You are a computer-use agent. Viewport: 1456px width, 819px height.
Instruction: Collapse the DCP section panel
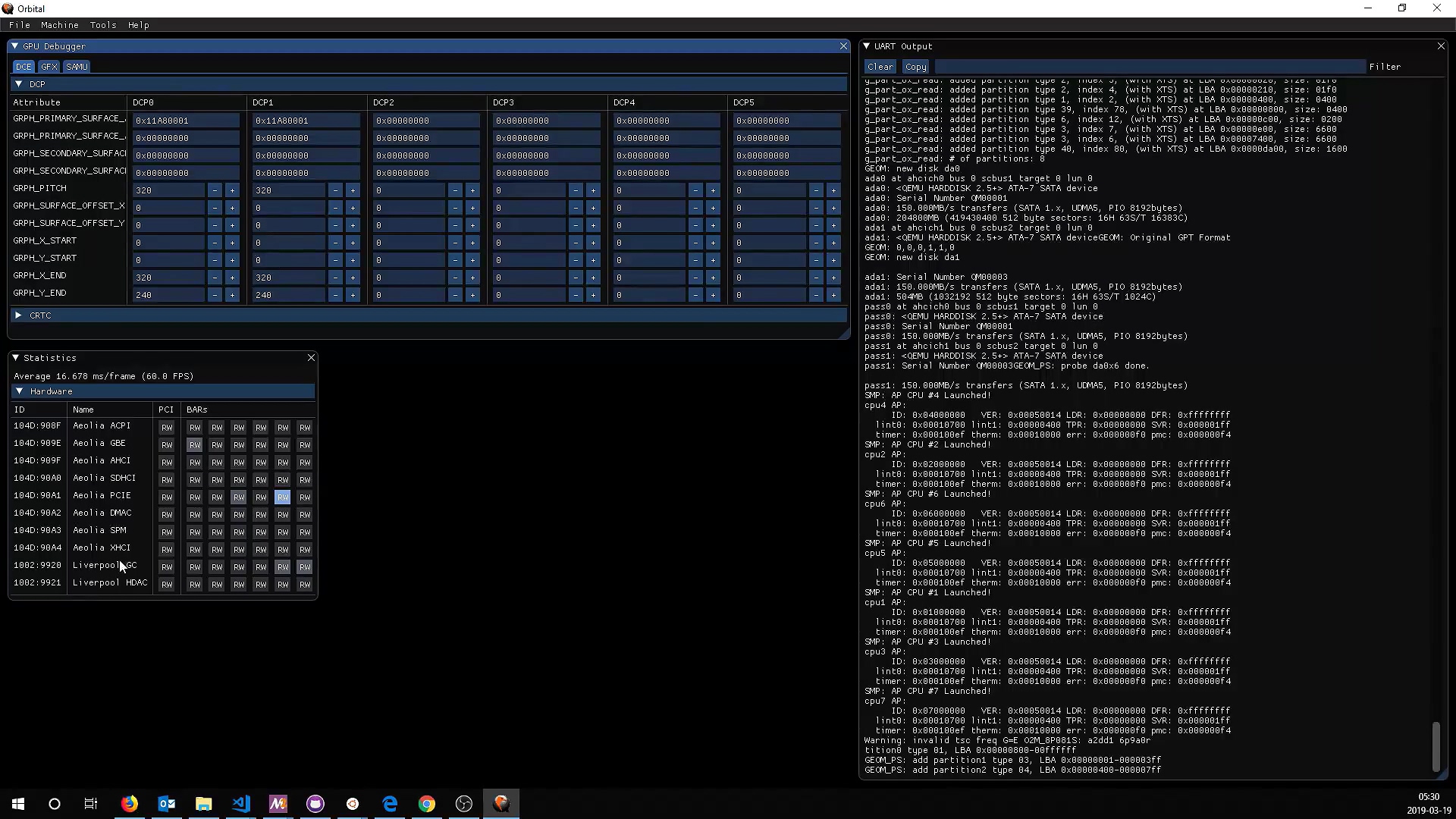coord(18,83)
